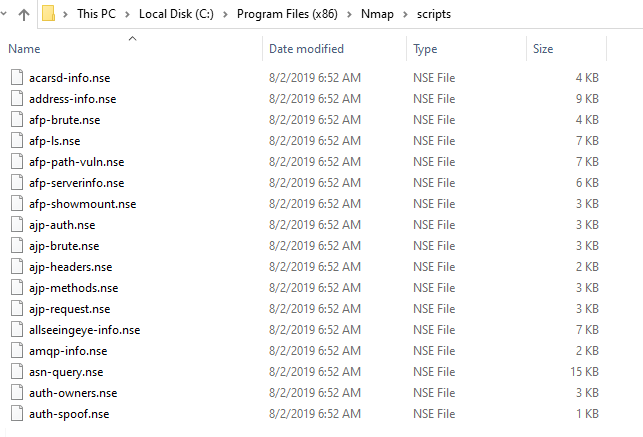Select the auth-spoof.nse file icon

coord(17,414)
